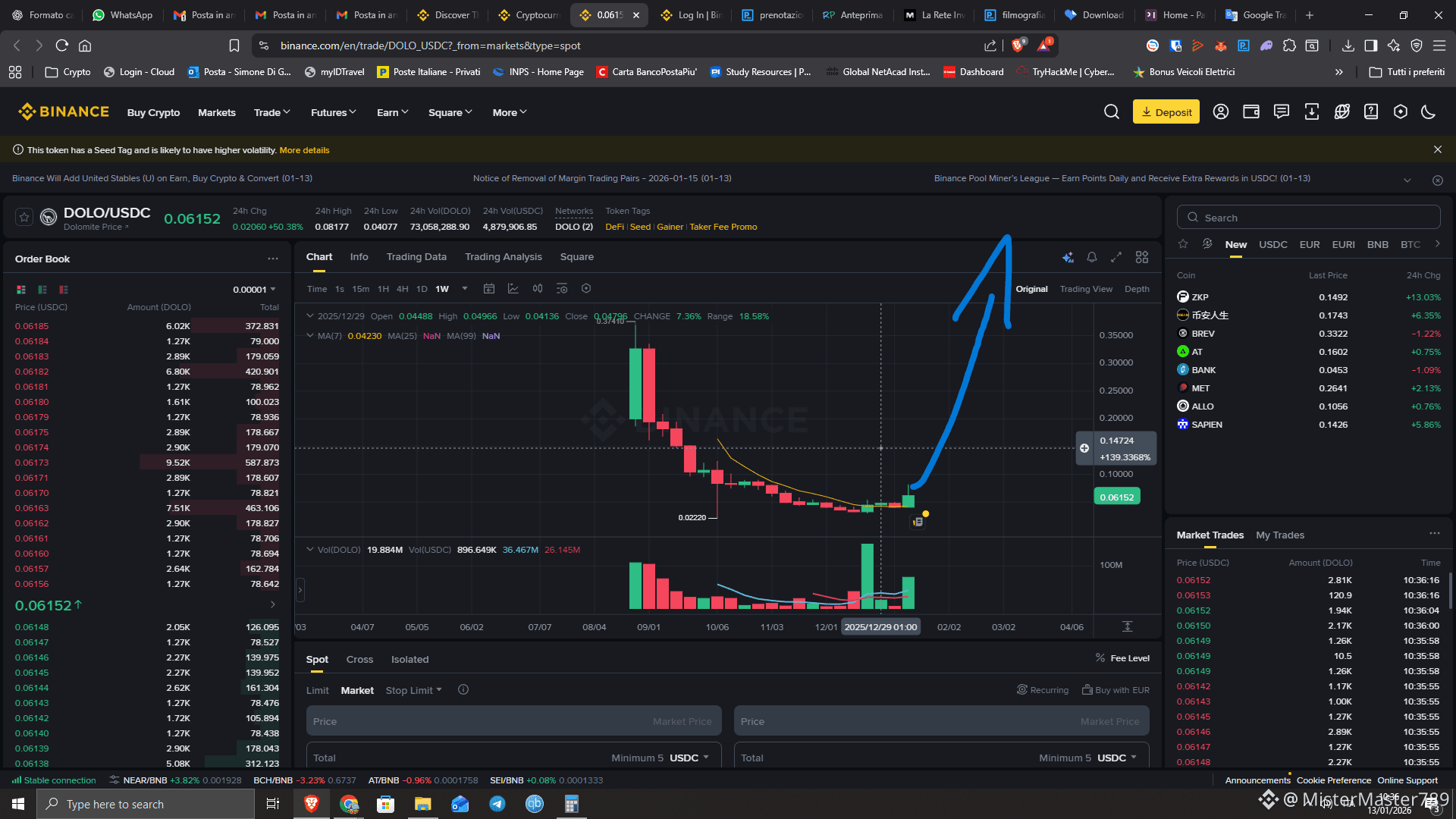This screenshot has width=1456, height=819.
Task: Open Market Trades more options menu
Action: coord(1435,534)
